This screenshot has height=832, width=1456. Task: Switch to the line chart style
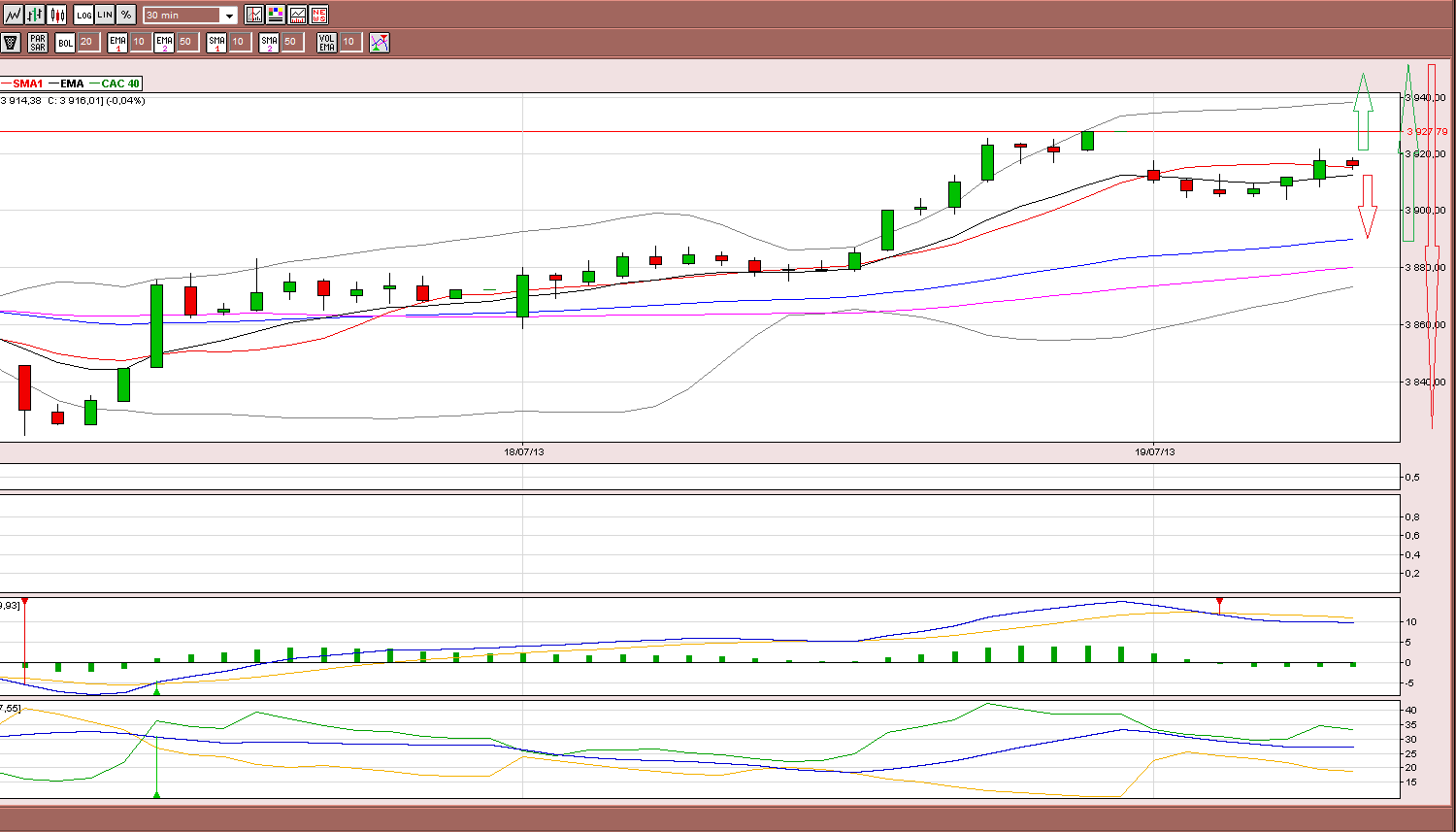14,15
